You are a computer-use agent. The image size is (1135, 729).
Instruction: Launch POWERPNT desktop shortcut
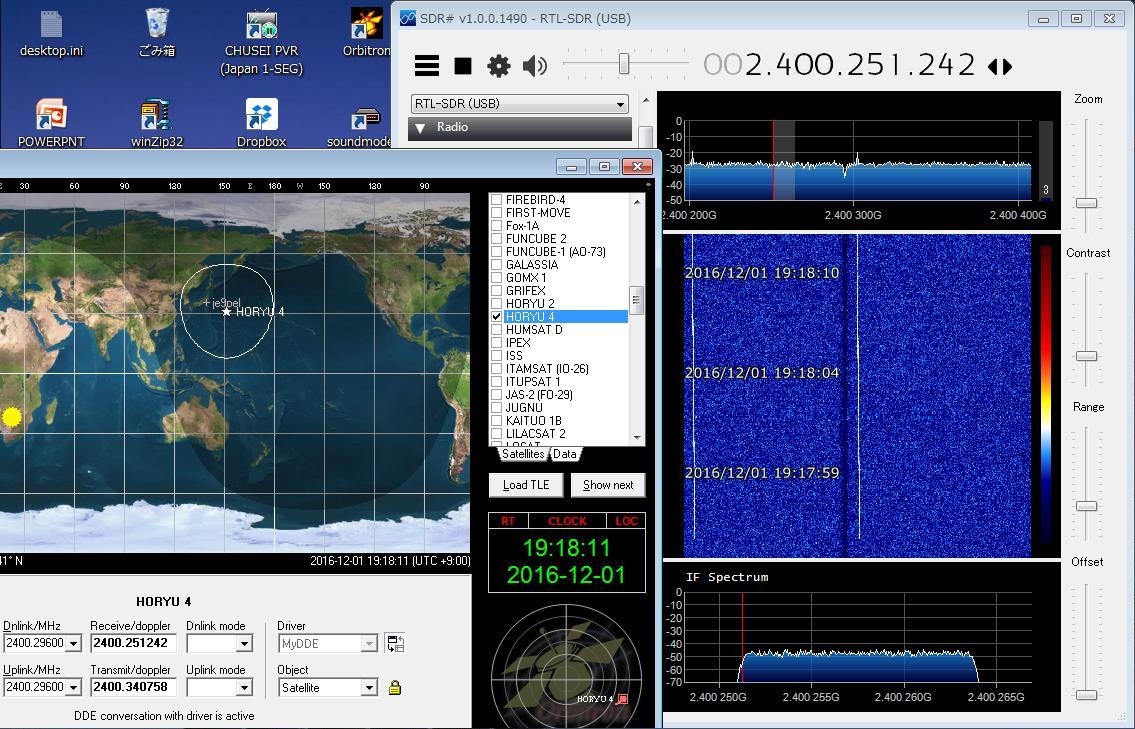(51, 123)
